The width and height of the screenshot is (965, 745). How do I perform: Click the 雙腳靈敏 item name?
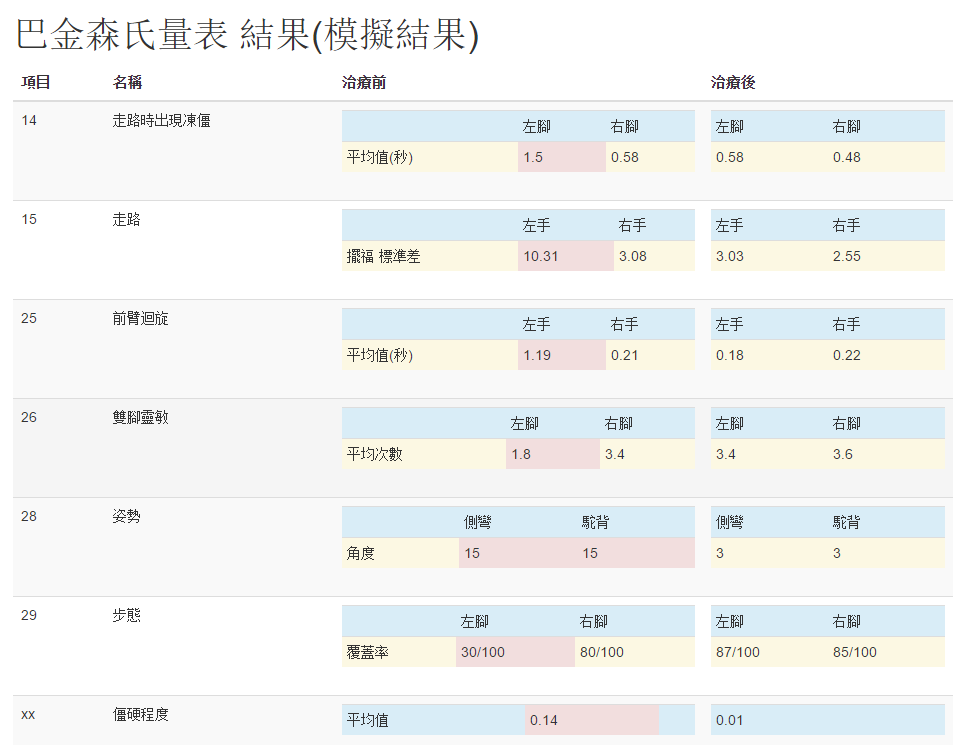click(141, 418)
